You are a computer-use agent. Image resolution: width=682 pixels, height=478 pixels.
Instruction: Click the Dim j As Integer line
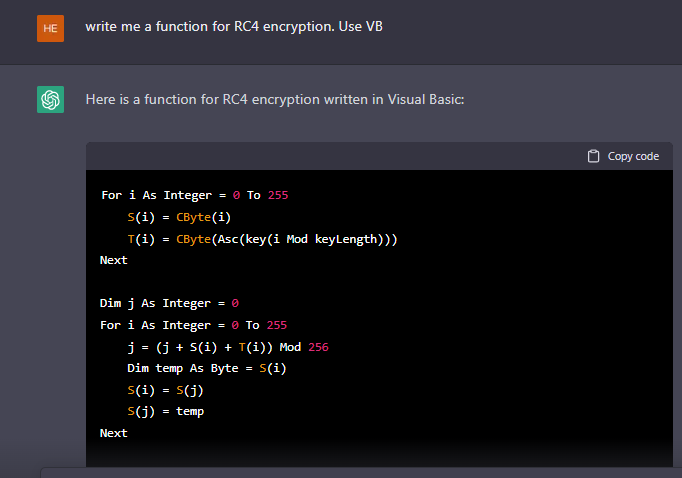click(x=169, y=303)
